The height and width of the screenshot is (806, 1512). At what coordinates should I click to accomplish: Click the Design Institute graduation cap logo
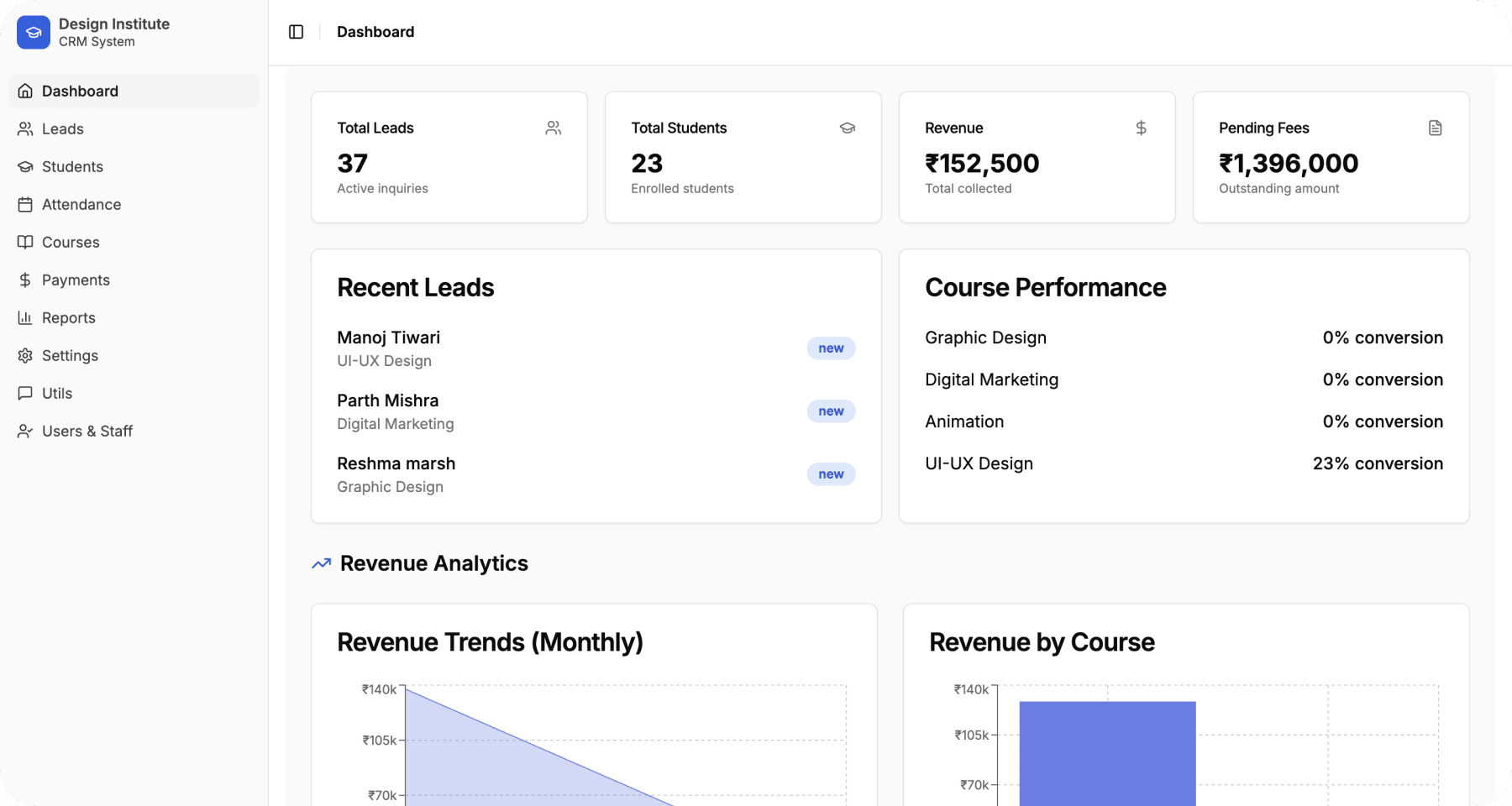tap(34, 33)
